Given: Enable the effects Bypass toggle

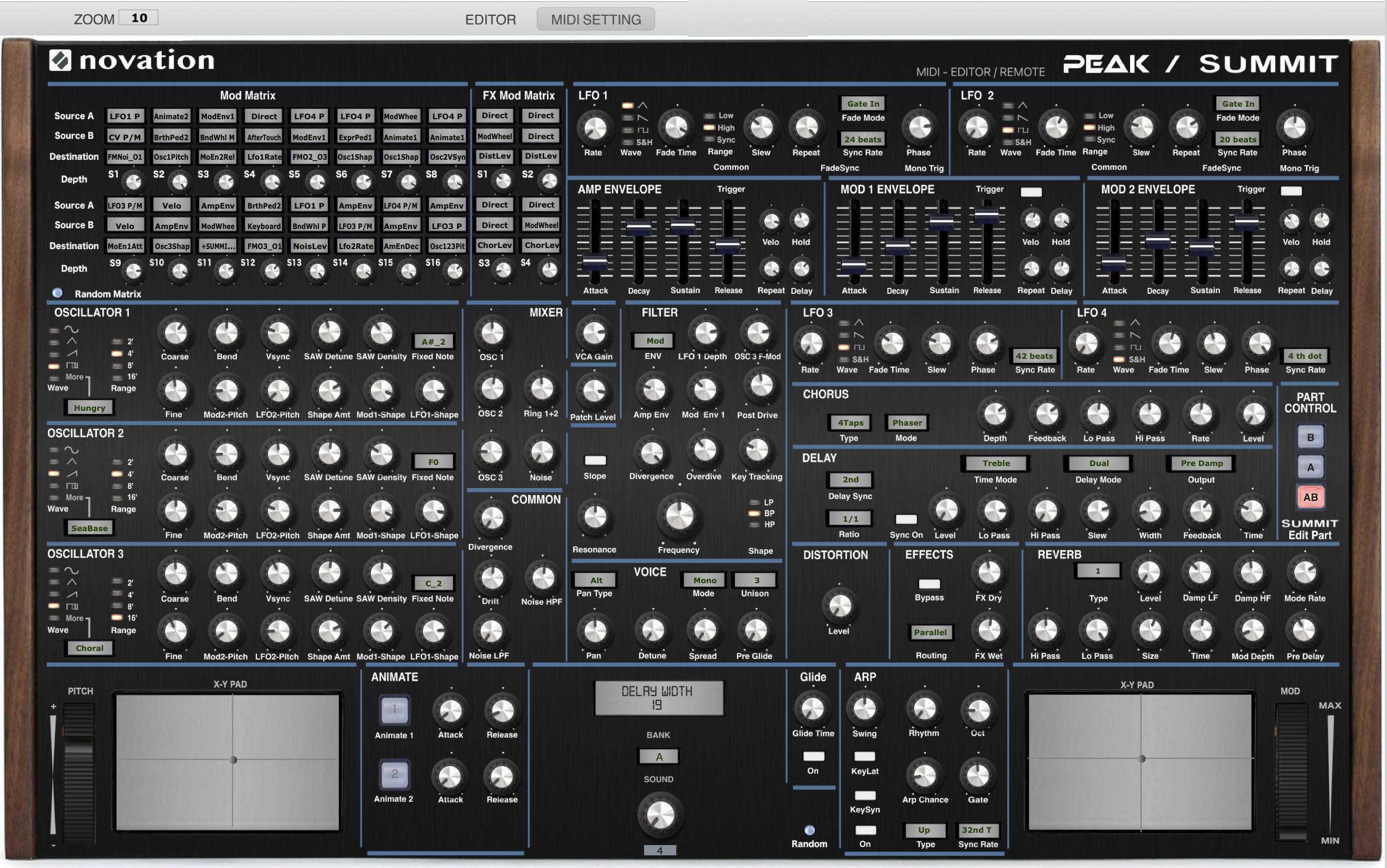Looking at the screenshot, I should coord(929,584).
